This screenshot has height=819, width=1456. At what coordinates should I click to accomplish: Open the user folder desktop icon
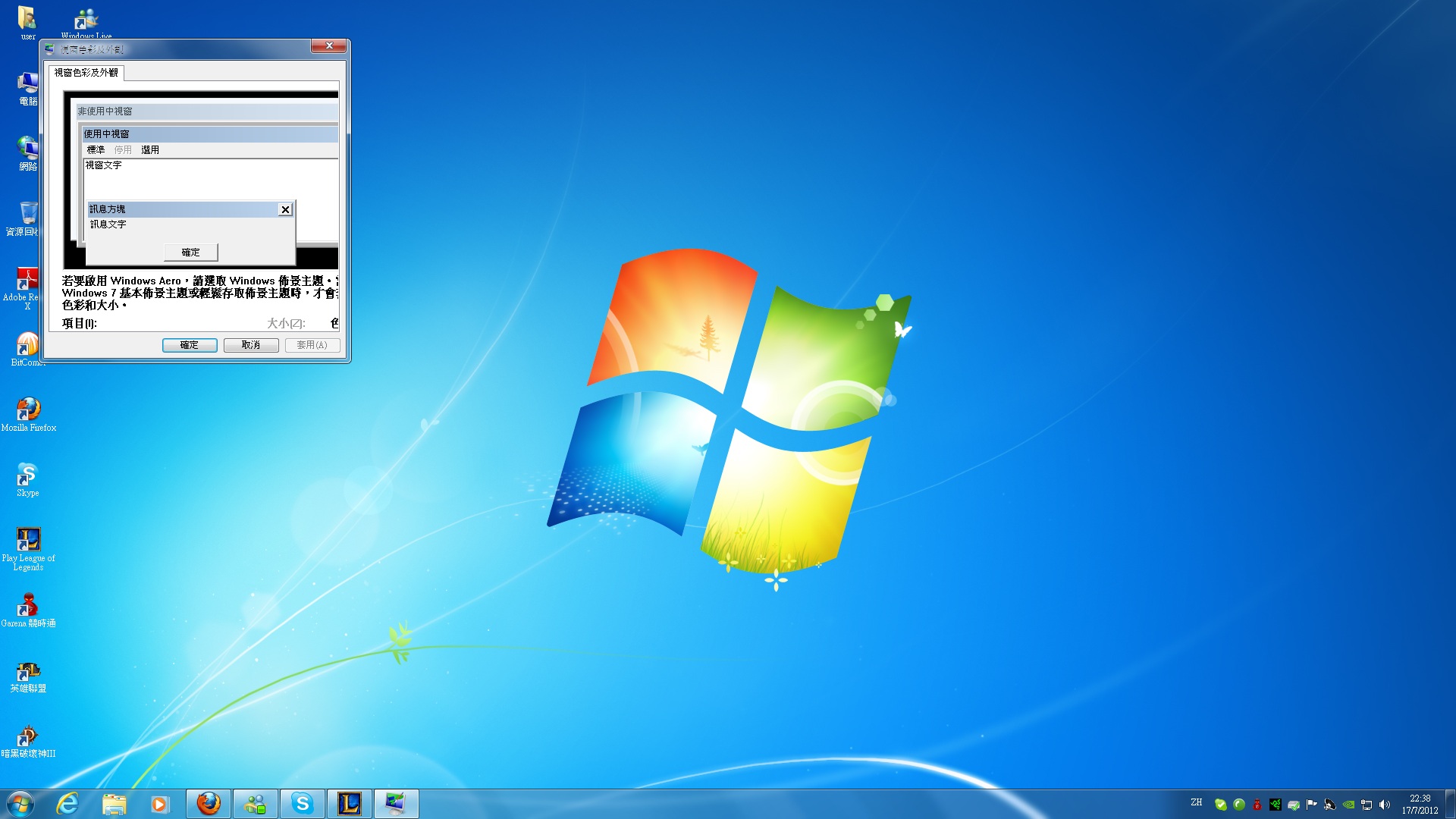point(27,21)
